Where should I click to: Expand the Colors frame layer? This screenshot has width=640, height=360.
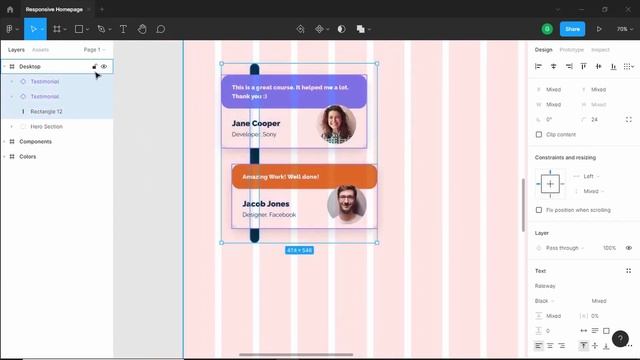[4, 157]
